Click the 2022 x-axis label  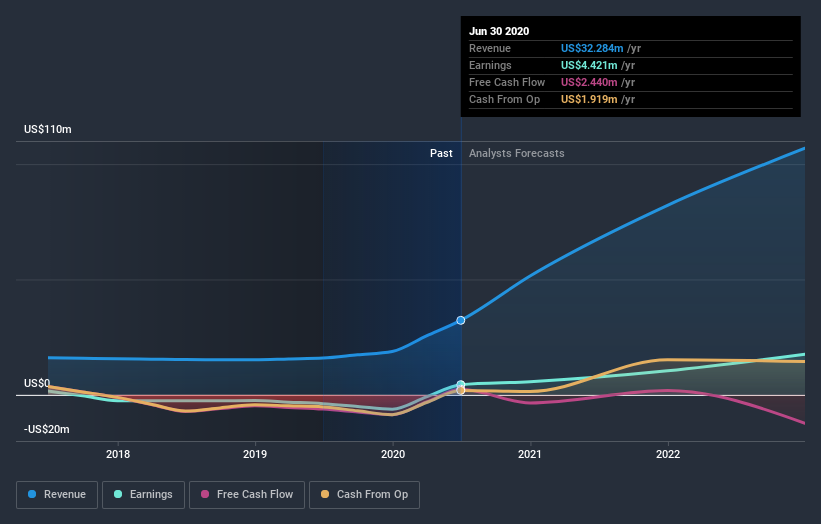668,454
